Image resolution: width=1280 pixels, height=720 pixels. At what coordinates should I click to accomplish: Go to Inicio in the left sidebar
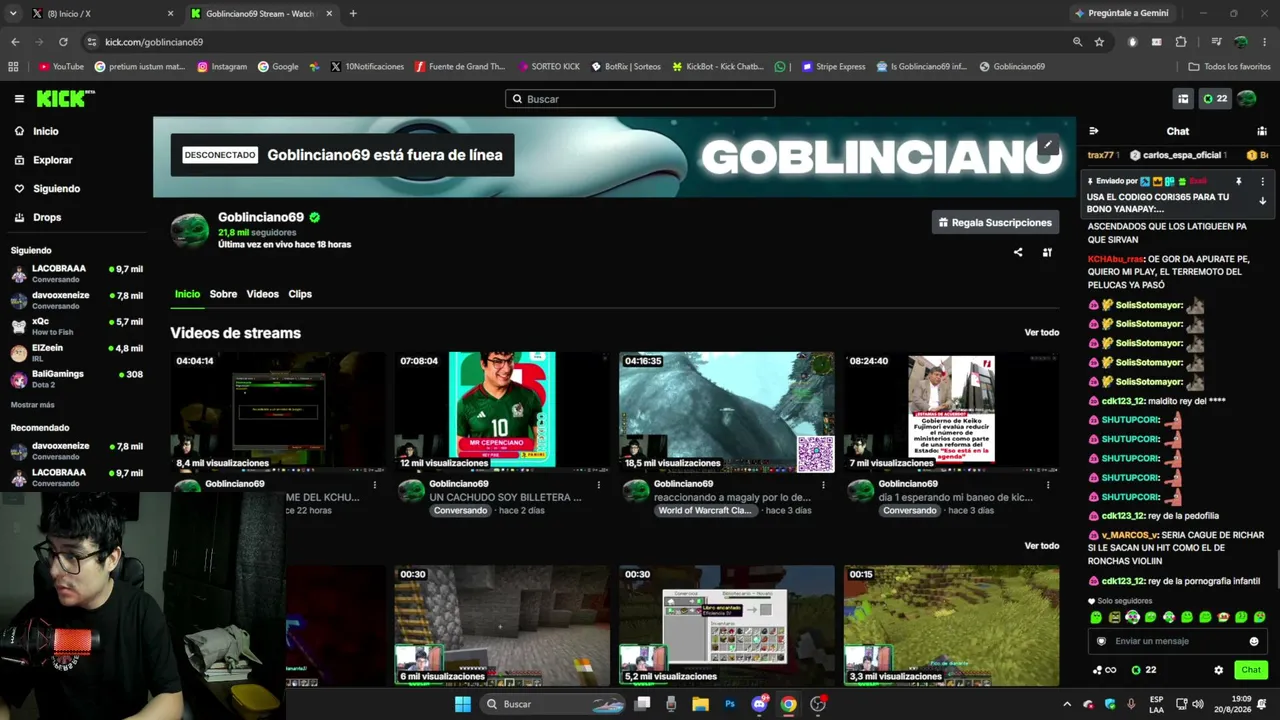pyautogui.click(x=45, y=131)
